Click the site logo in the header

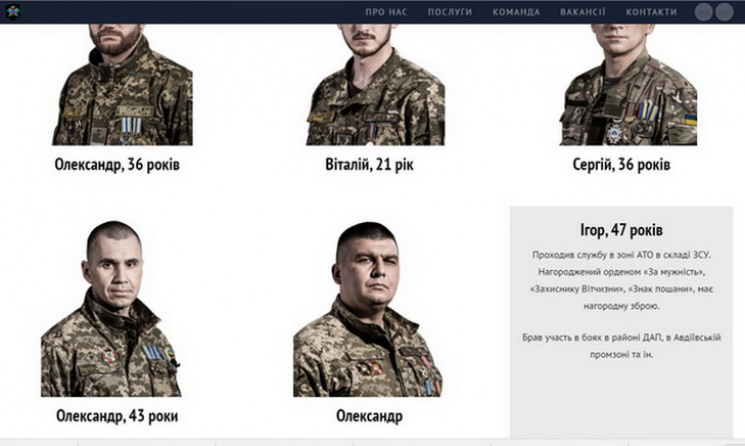(13, 11)
